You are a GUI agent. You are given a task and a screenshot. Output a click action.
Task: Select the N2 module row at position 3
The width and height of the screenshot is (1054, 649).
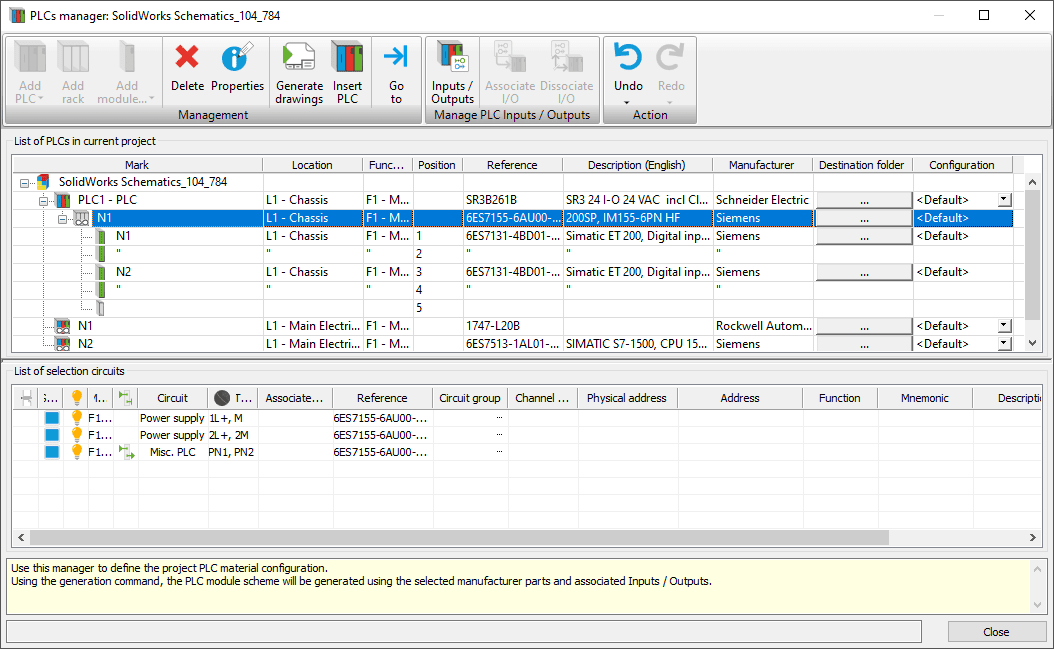513,272
